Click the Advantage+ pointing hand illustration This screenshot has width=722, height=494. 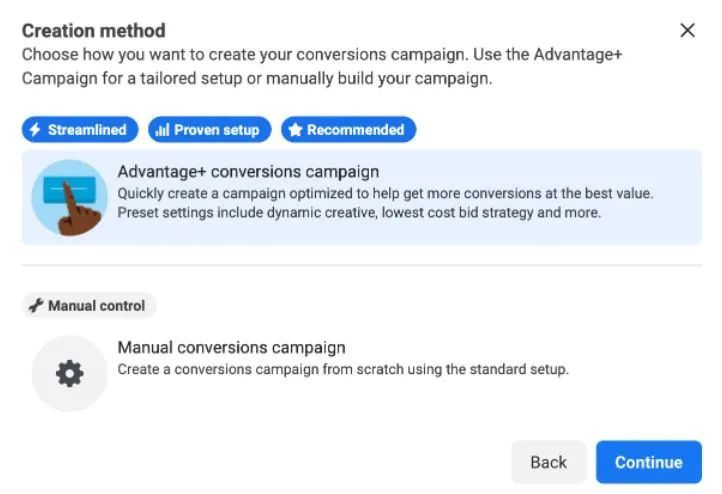tap(68, 197)
